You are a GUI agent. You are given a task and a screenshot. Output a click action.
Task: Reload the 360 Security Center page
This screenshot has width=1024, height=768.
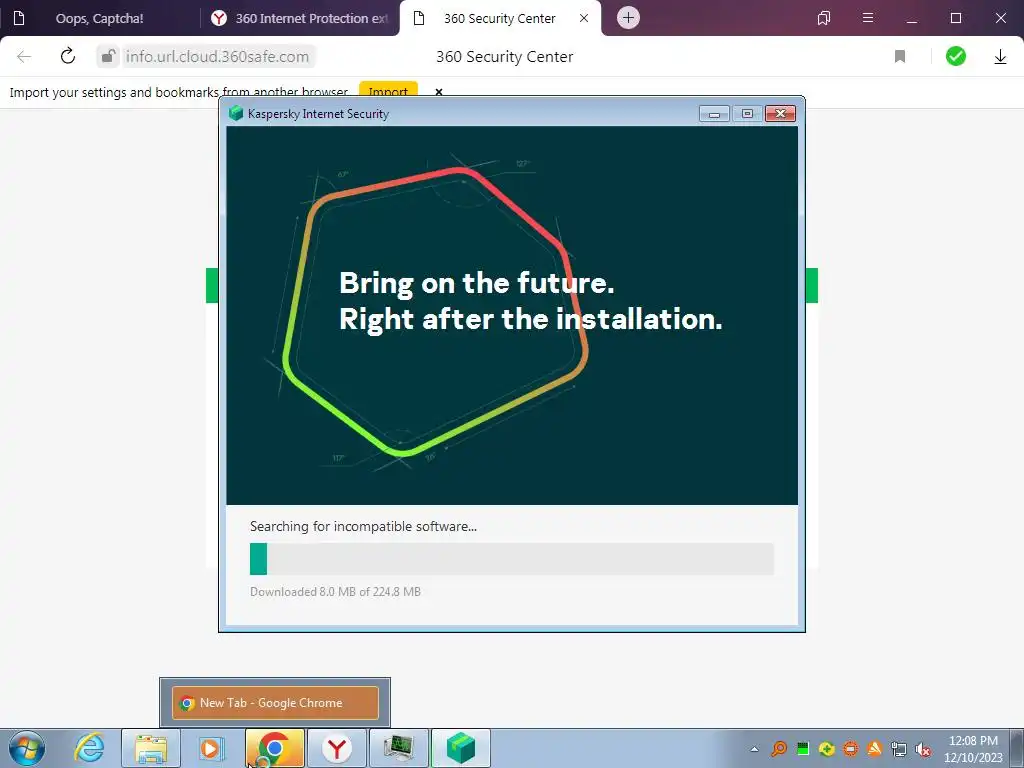click(68, 56)
